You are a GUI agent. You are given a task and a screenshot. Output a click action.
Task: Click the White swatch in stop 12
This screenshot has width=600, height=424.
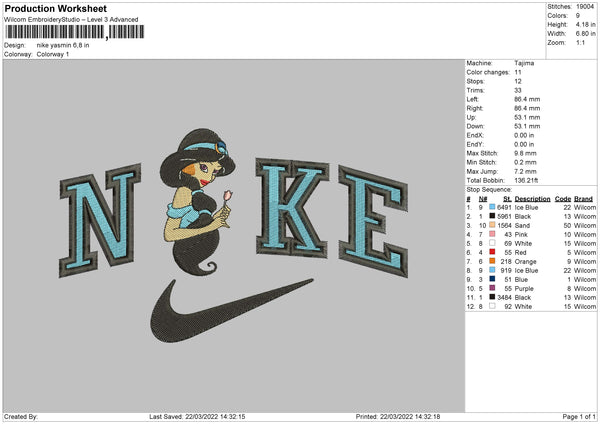492,306
